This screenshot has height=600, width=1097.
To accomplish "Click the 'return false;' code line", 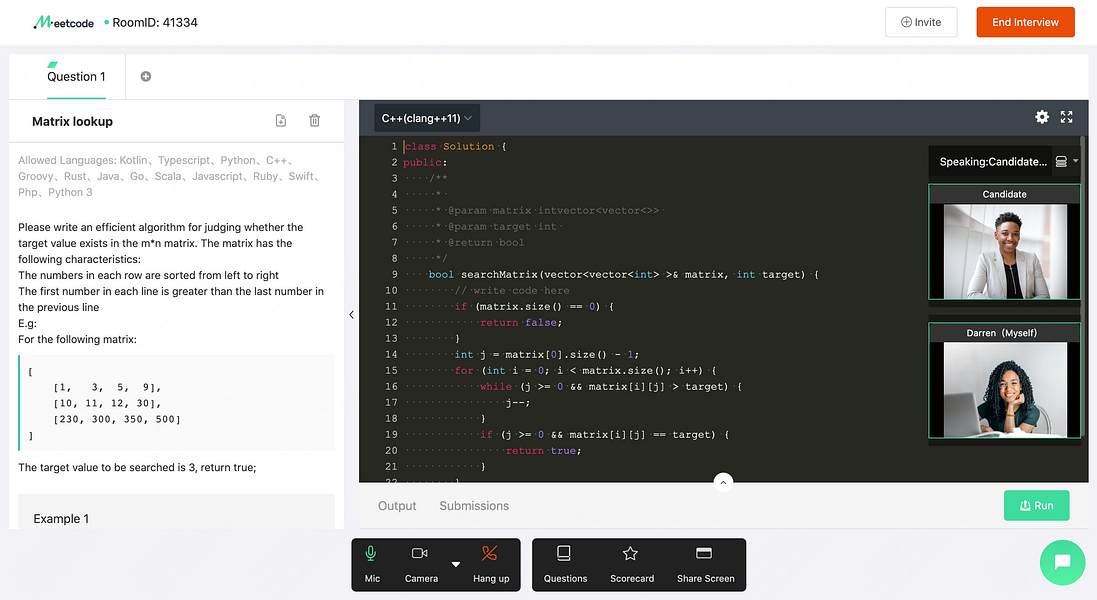I will tap(521, 322).
